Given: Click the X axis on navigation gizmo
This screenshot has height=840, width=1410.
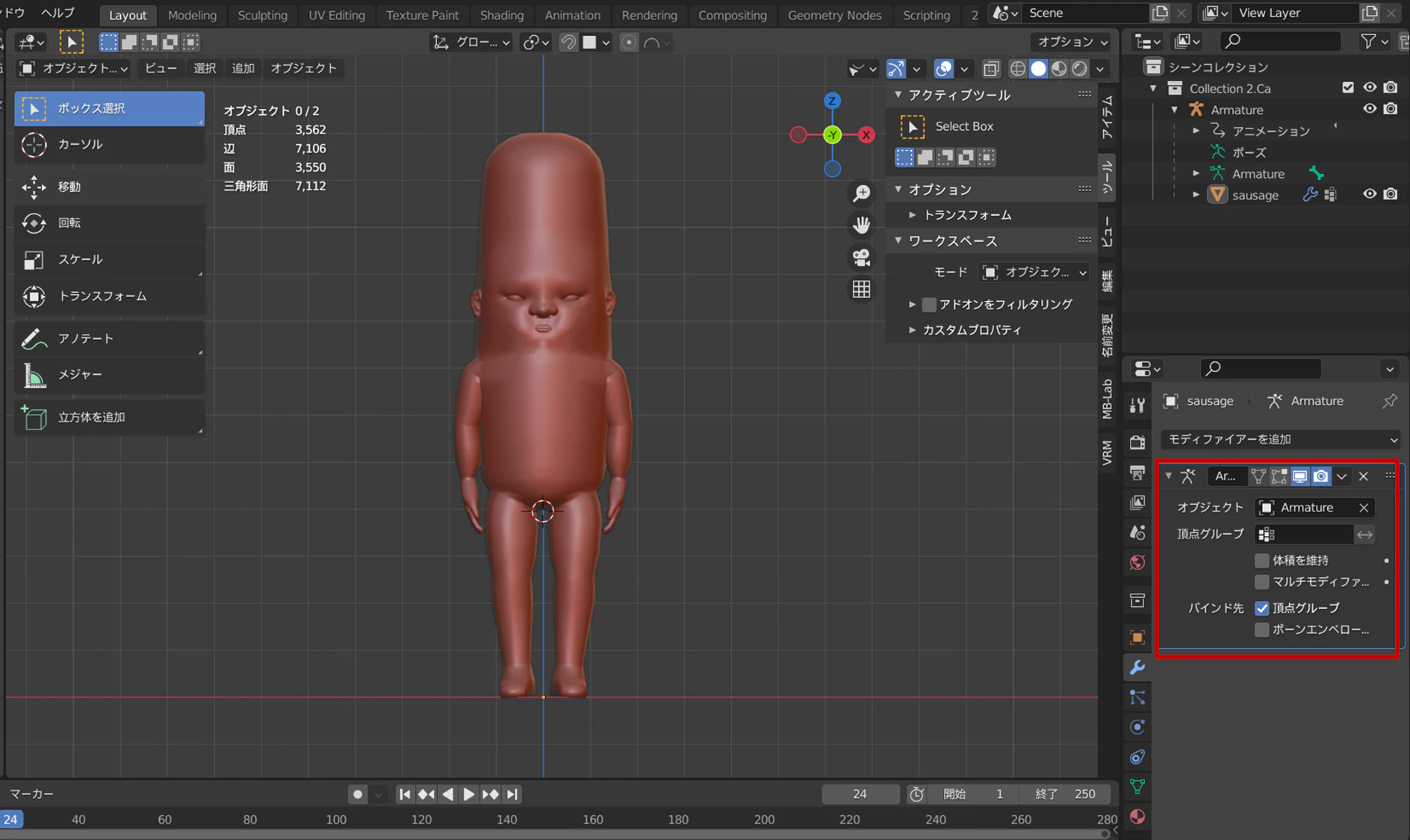Looking at the screenshot, I should point(866,135).
